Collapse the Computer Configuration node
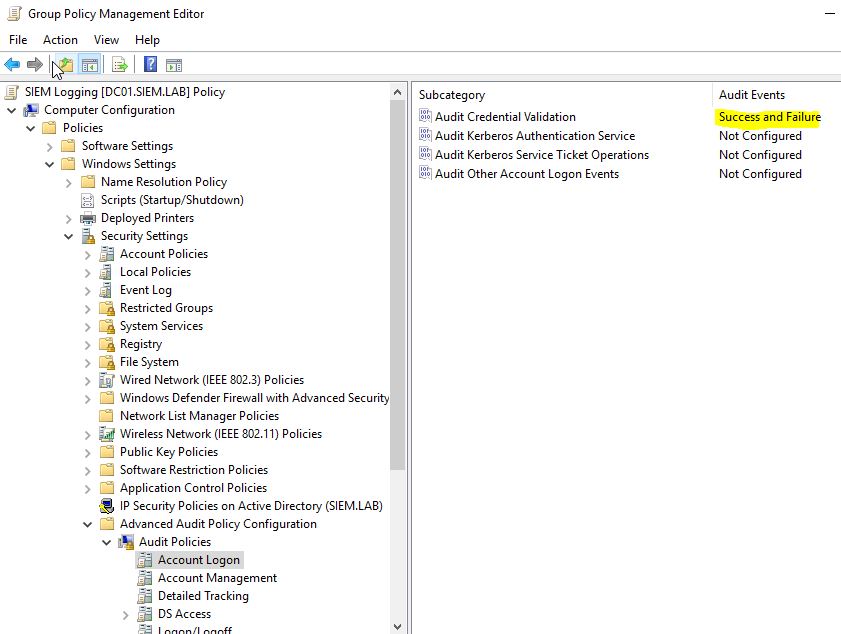The height and width of the screenshot is (634, 841). tap(12, 110)
